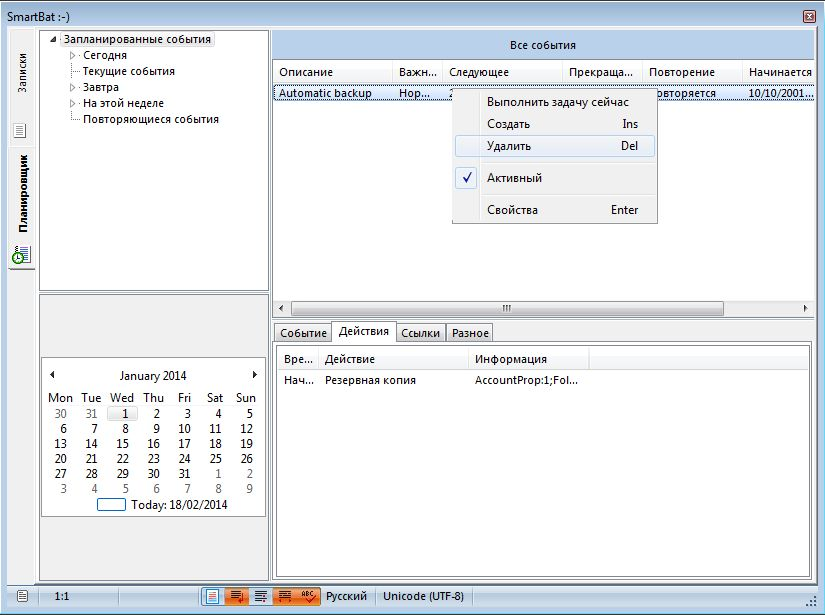
Task: Click the Записки notes page icon
Action: pyautogui.click(x=20, y=130)
